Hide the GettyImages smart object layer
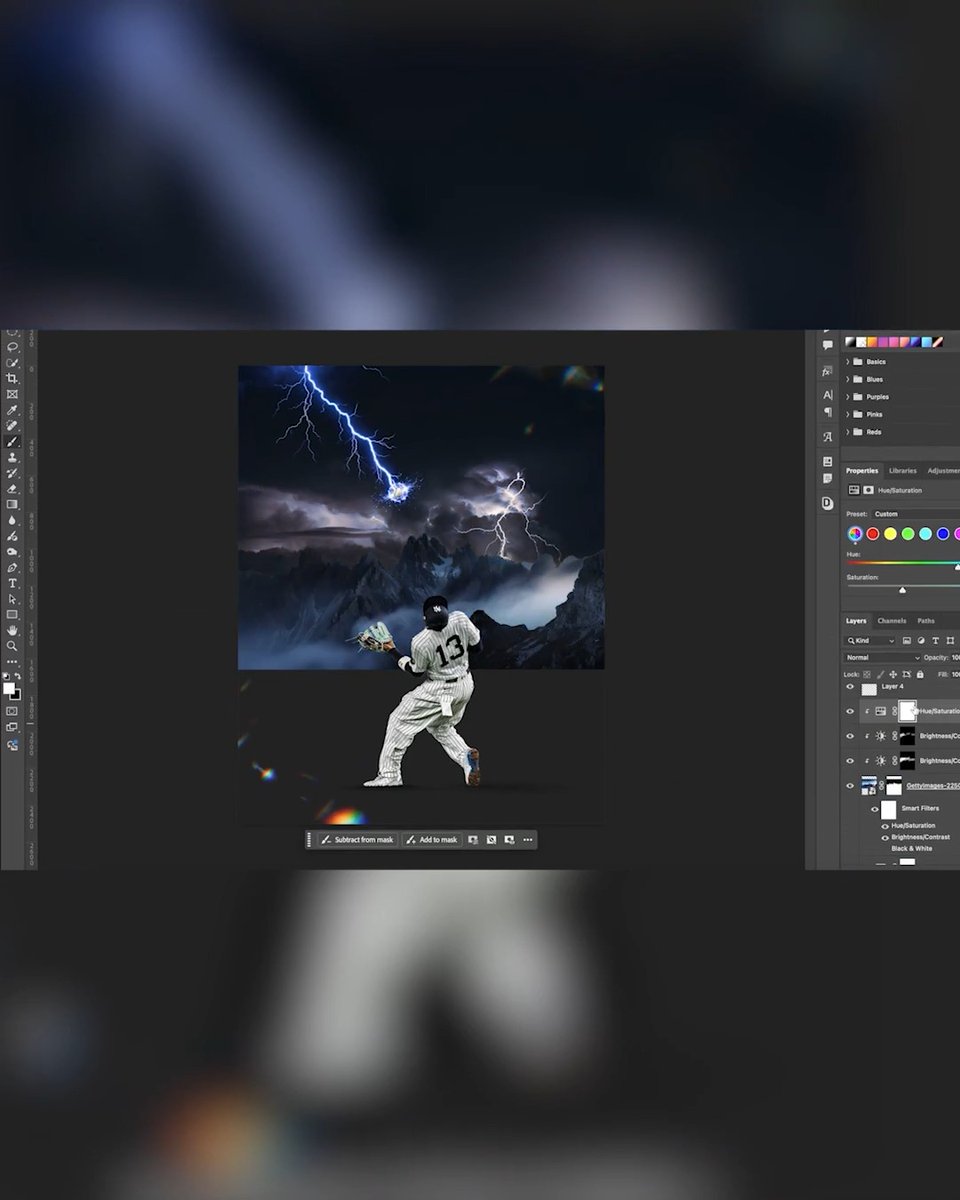This screenshot has width=960, height=1200. 850,786
